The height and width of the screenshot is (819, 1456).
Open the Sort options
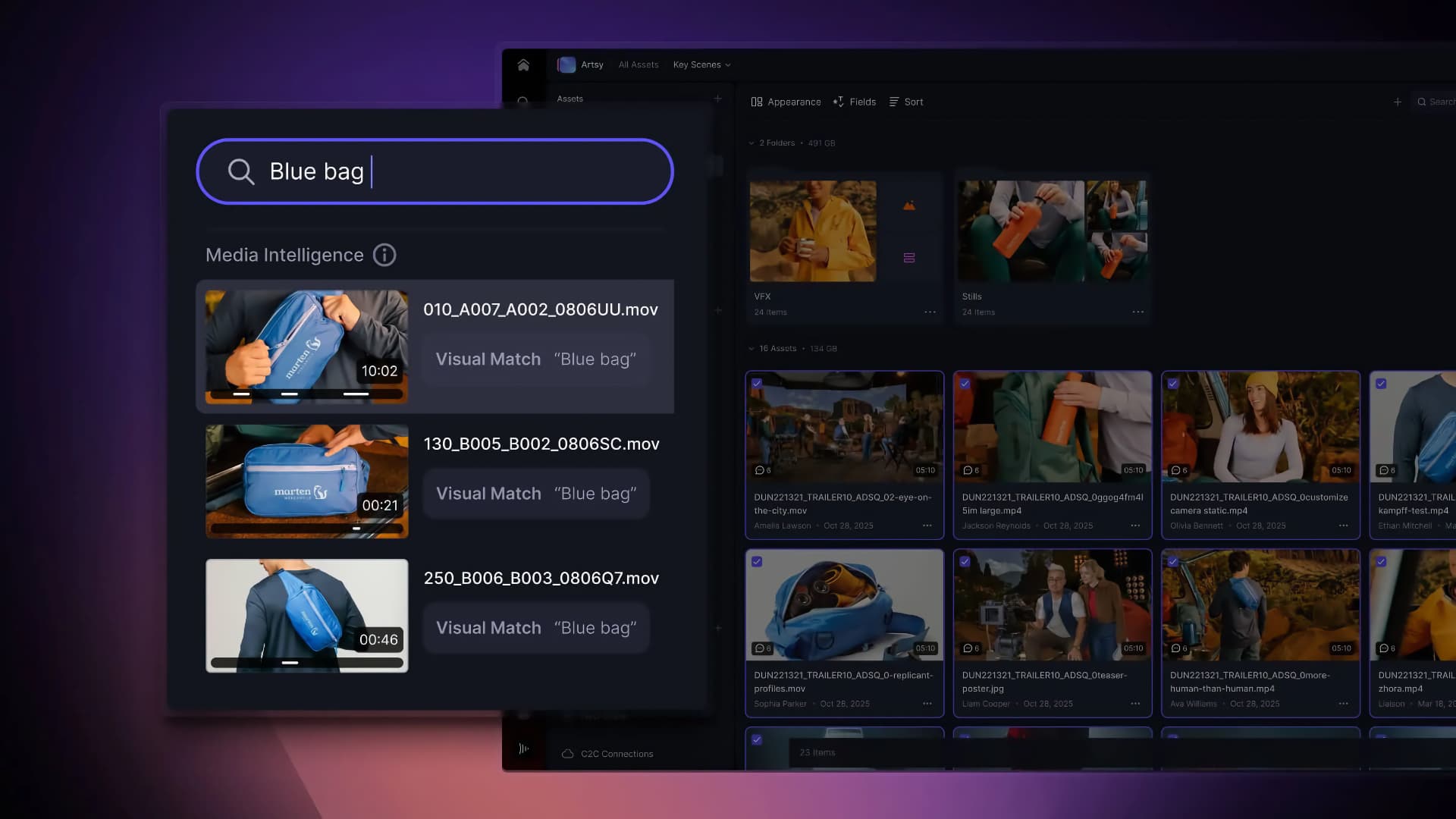(906, 102)
